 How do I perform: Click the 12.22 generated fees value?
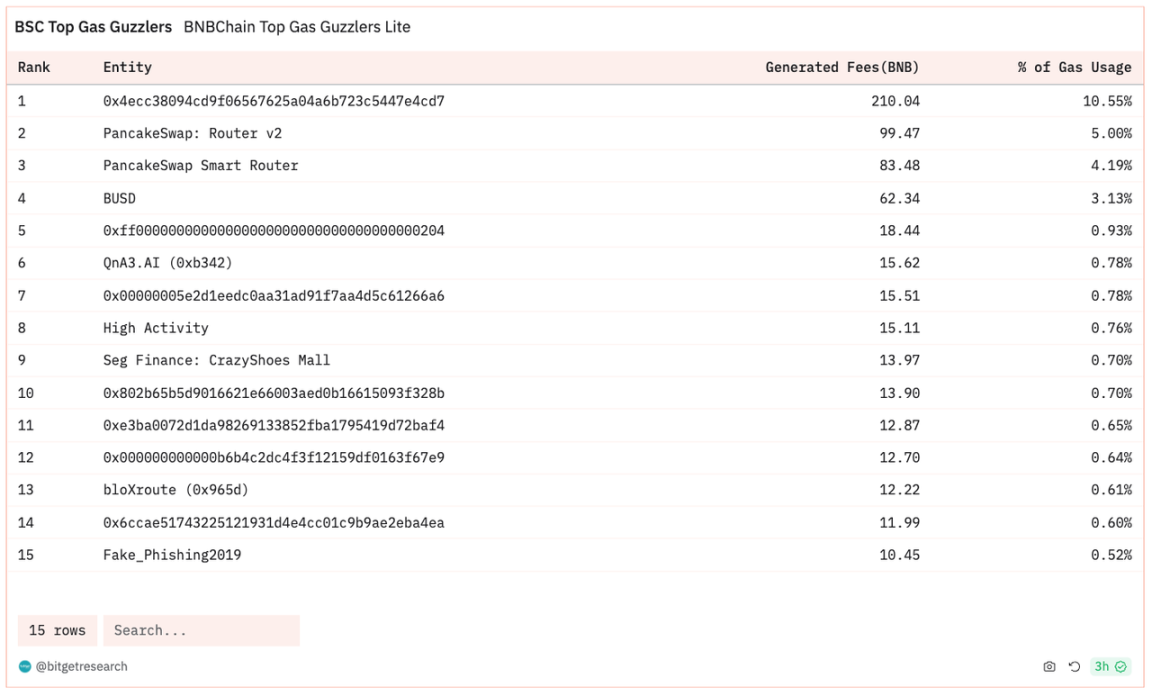point(899,490)
